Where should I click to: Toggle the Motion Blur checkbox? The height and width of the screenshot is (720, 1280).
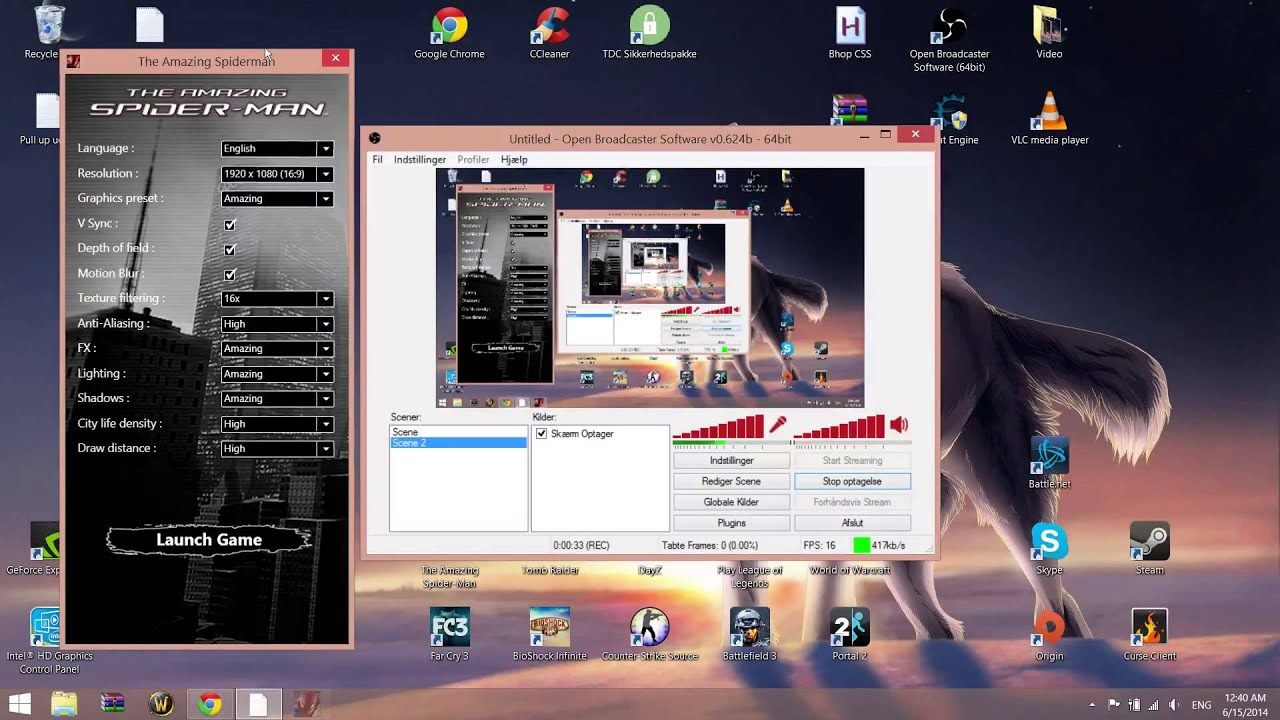pyautogui.click(x=230, y=274)
